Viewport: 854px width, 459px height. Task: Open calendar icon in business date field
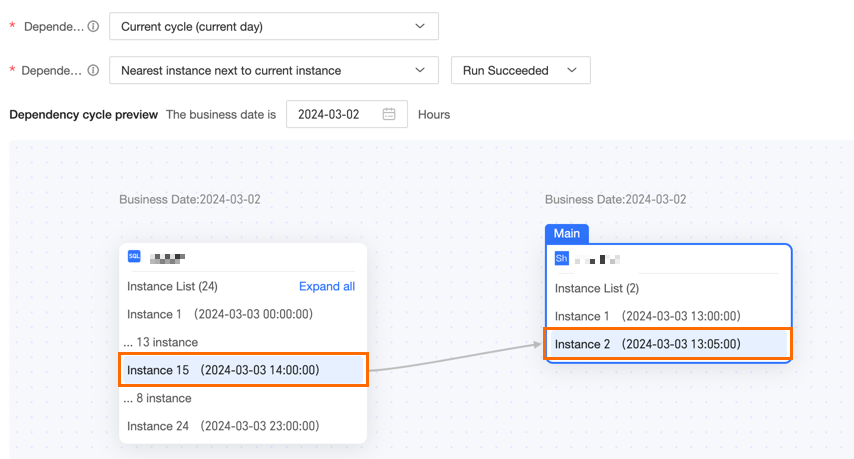389,114
